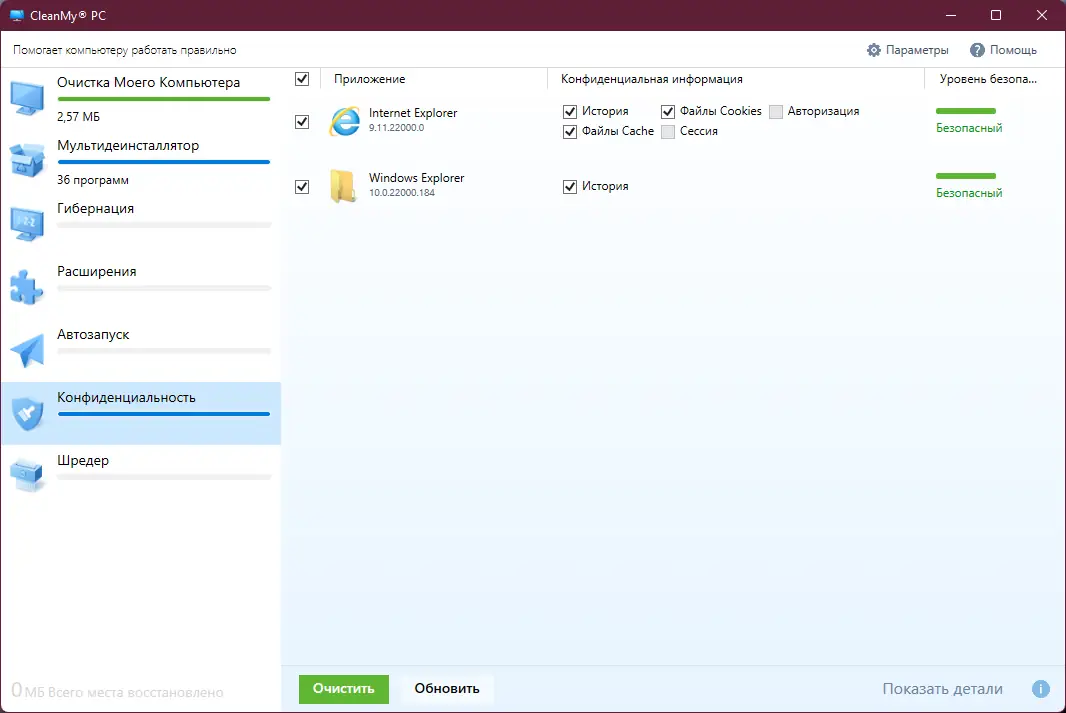Toggle Windows Explorer История checkbox
1066x713 pixels.
click(x=570, y=186)
